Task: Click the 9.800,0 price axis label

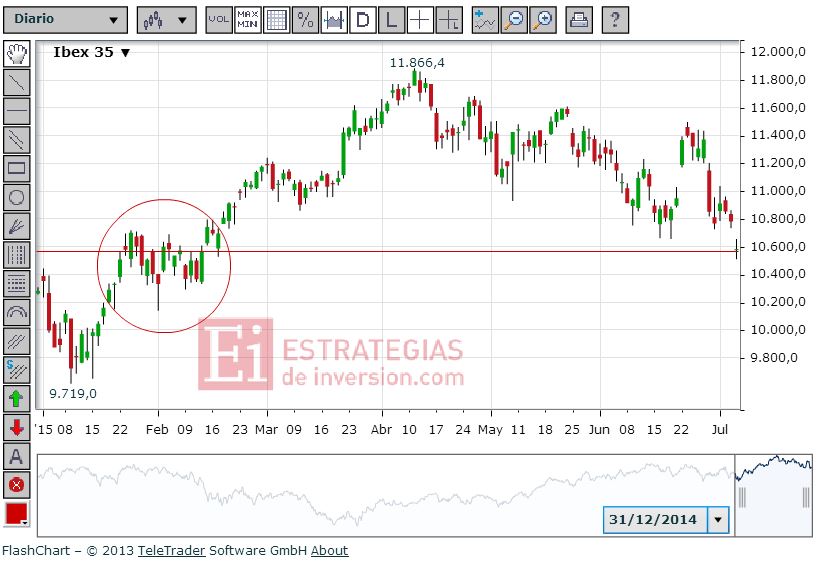Action: [774, 358]
